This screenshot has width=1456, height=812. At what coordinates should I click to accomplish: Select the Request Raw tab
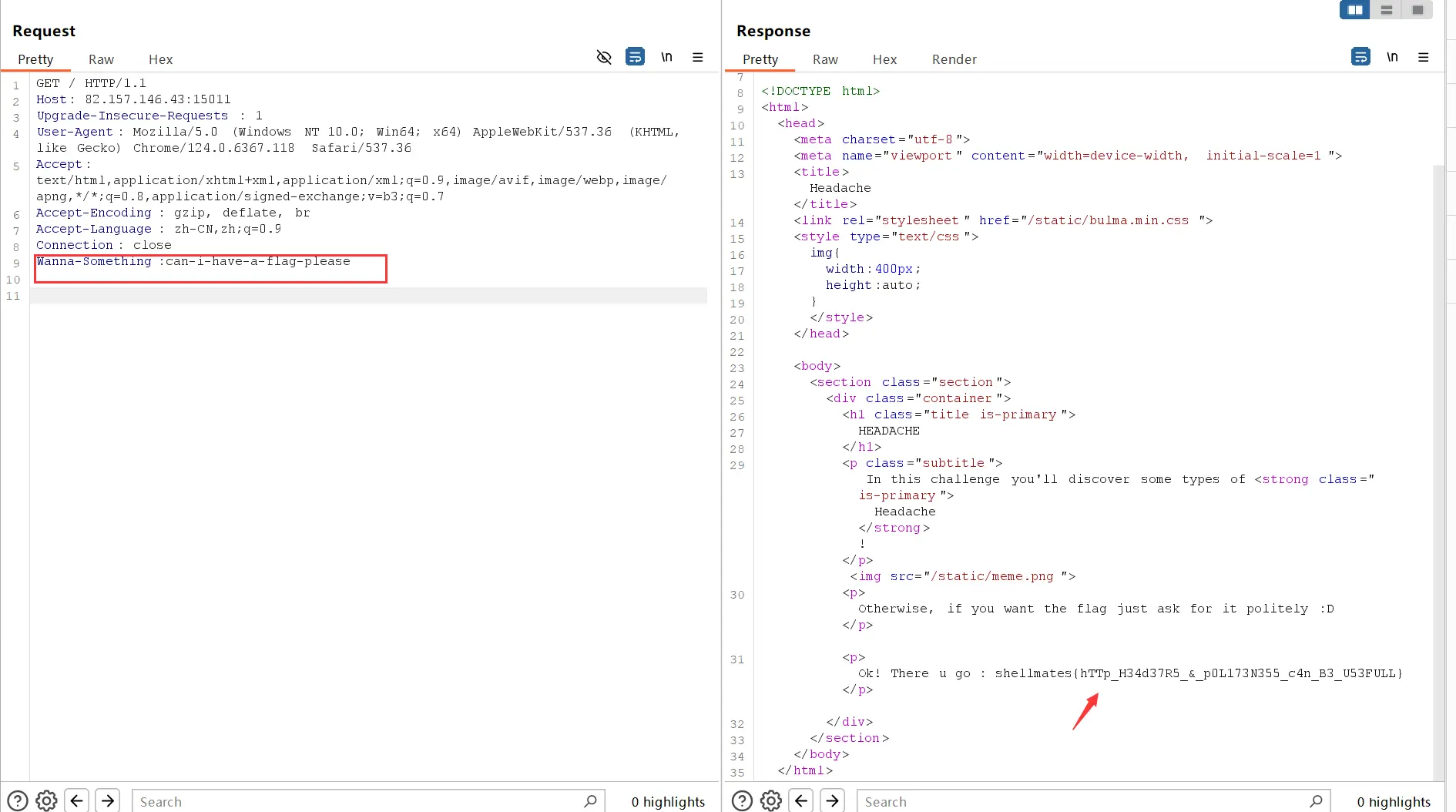pyautogui.click(x=101, y=59)
